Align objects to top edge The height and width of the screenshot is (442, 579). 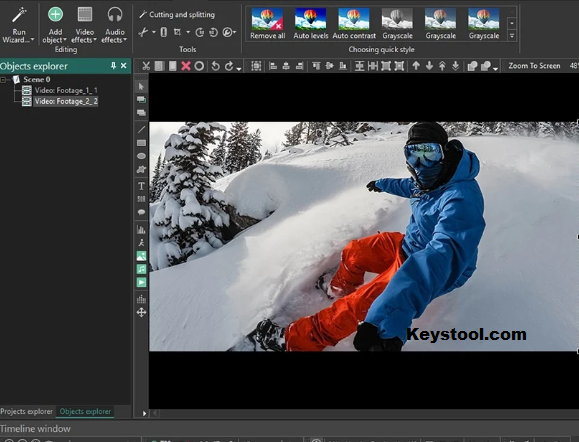pyautogui.click(x=316, y=66)
